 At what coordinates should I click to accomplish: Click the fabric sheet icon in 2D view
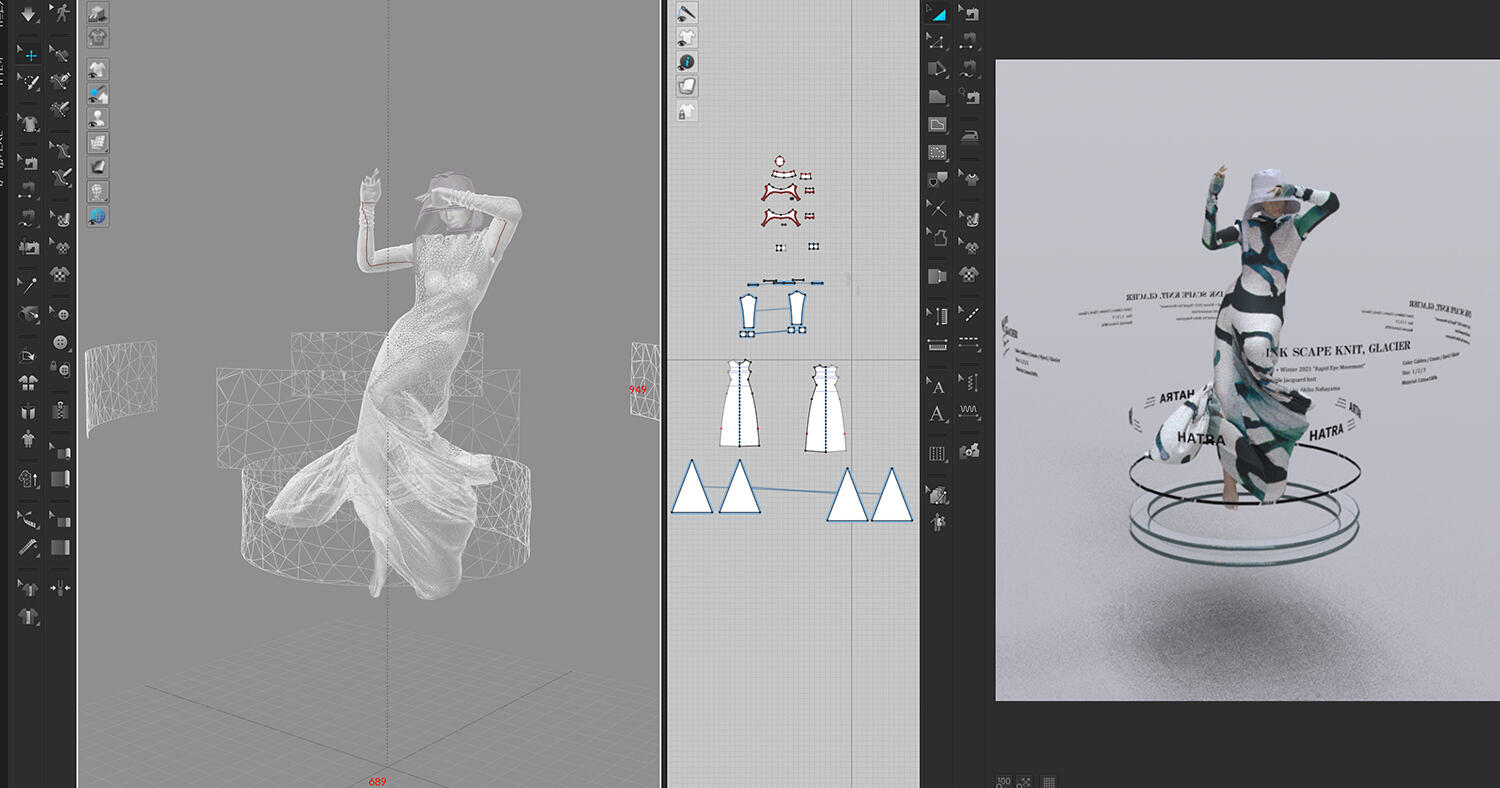pos(687,86)
